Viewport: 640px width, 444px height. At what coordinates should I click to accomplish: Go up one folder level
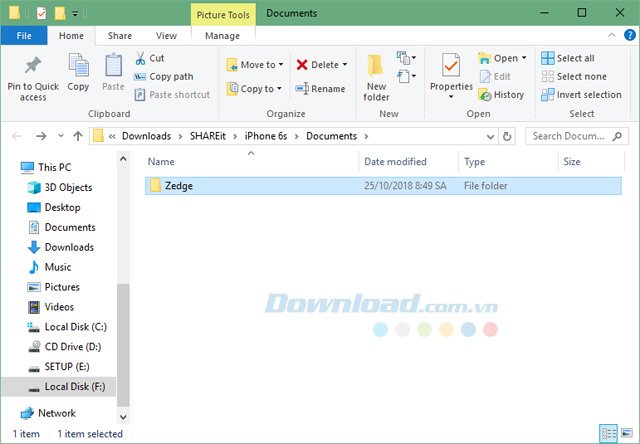click(x=78, y=136)
